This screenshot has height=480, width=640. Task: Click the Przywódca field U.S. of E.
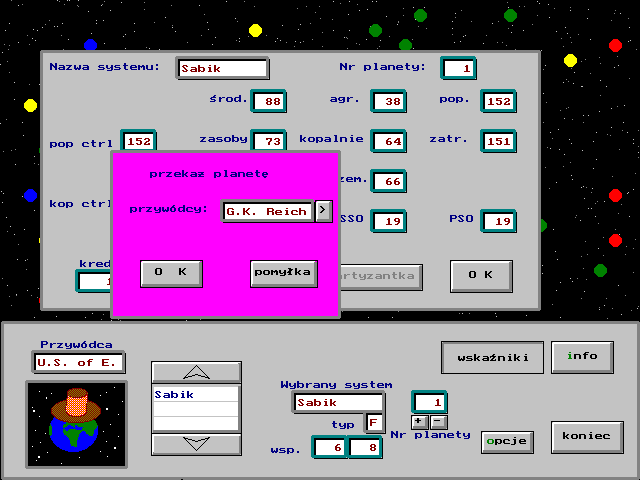[79, 362]
